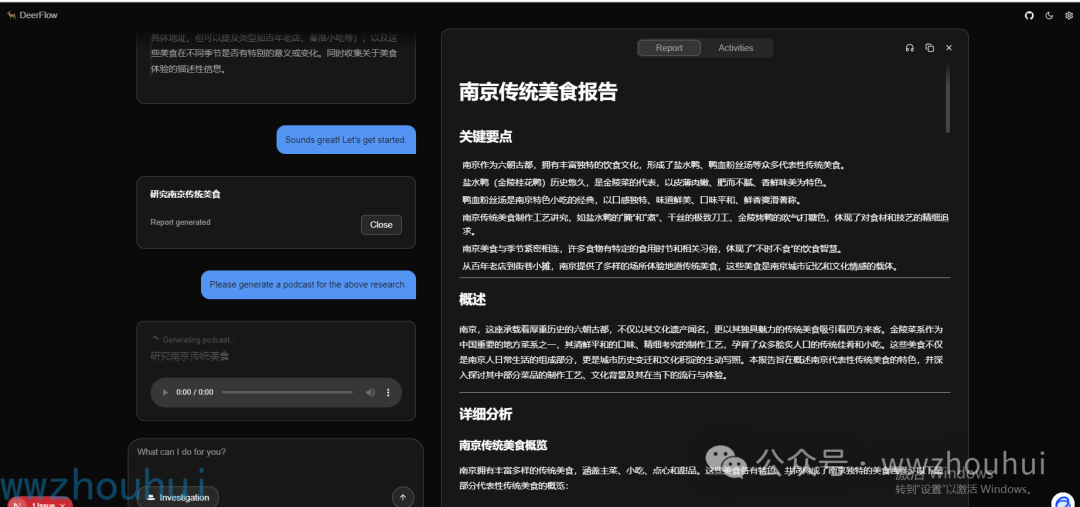Dismiss the '1 Issue' badge with its x

coord(63,504)
